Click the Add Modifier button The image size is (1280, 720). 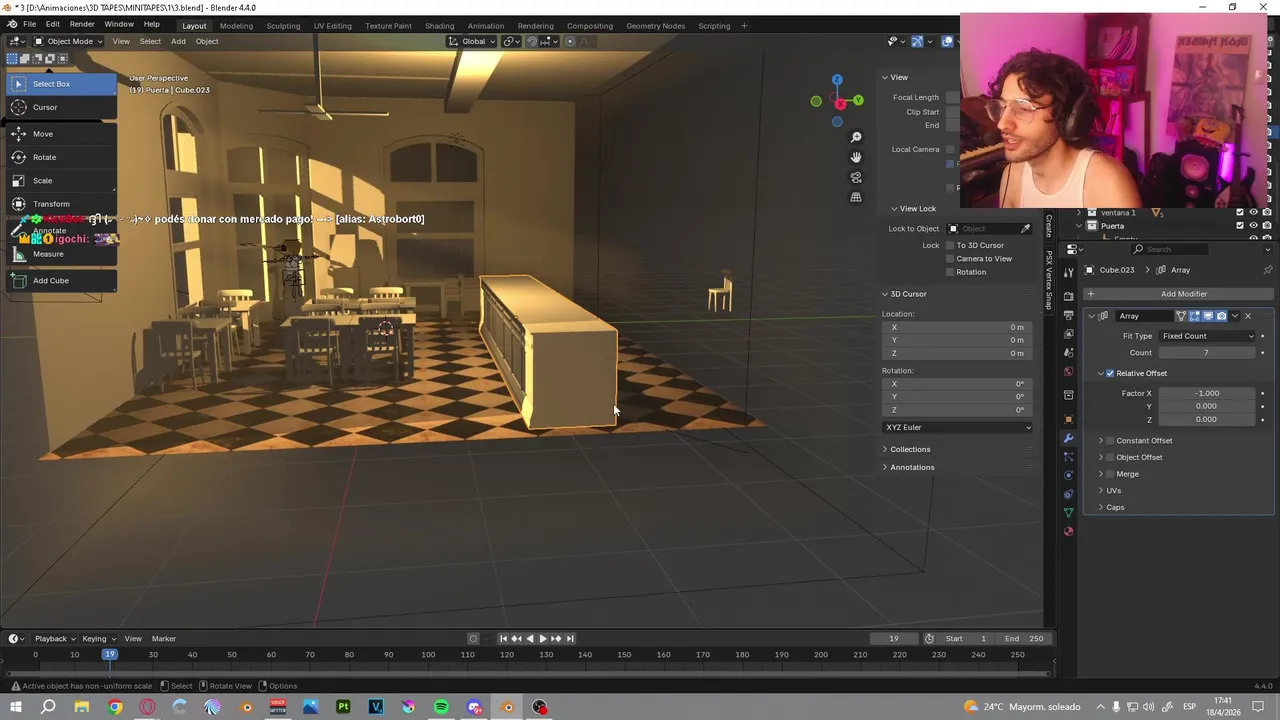[x=1177, y=294]
